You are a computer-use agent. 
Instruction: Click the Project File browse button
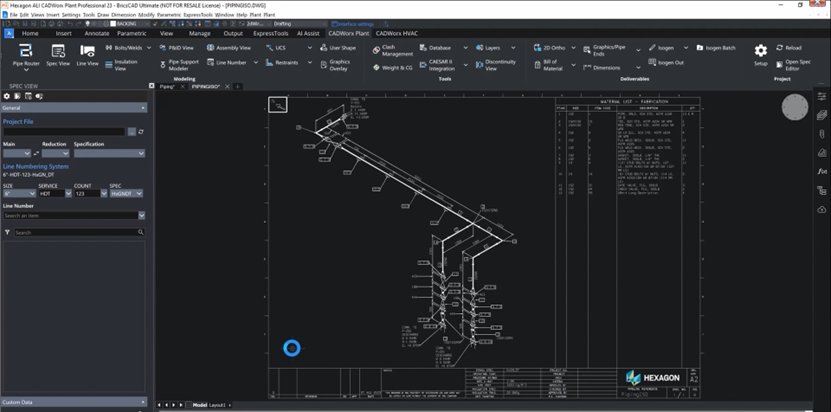pyautogui.click(x=131, y=132)
